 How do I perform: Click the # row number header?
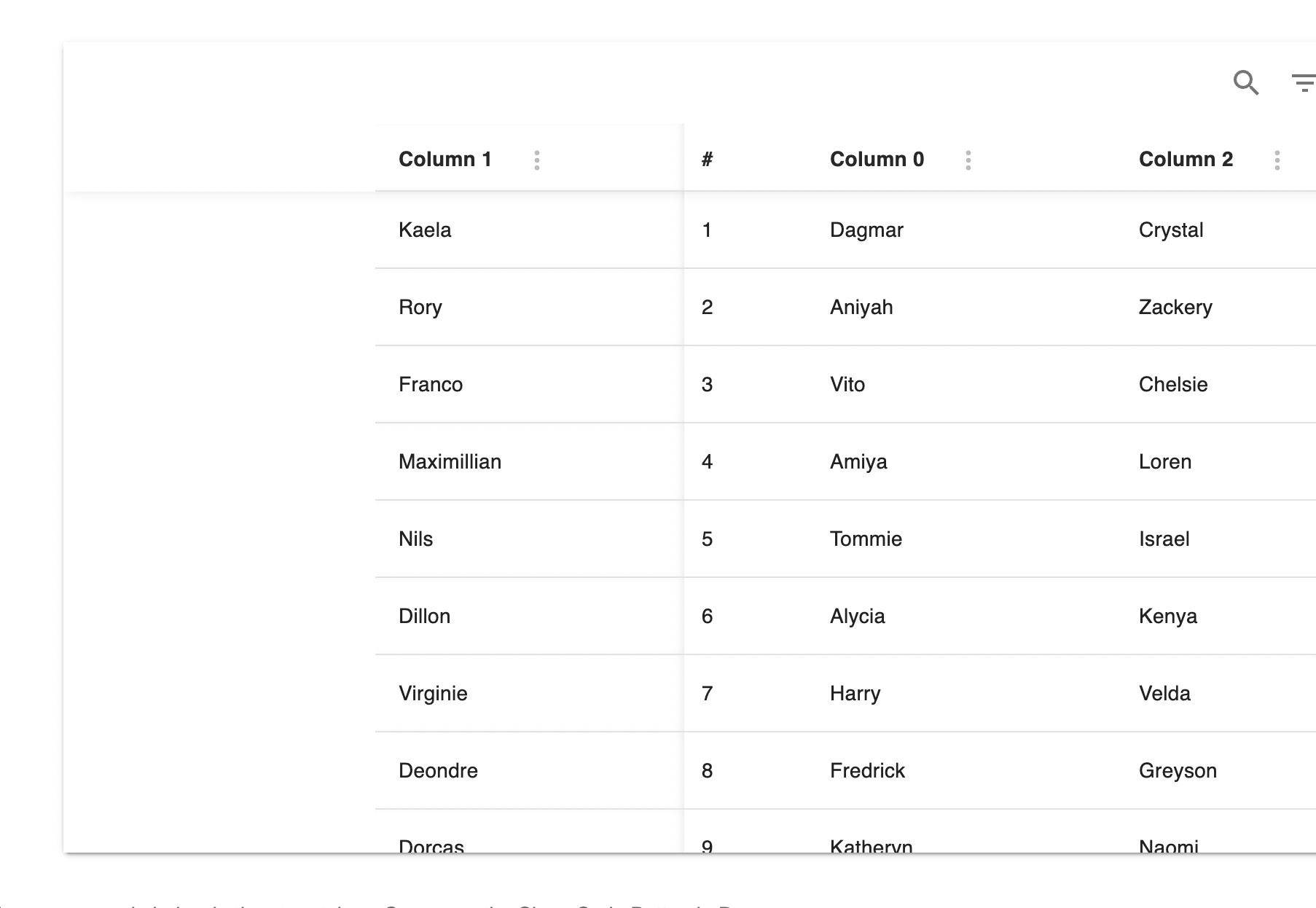[707, 160]
